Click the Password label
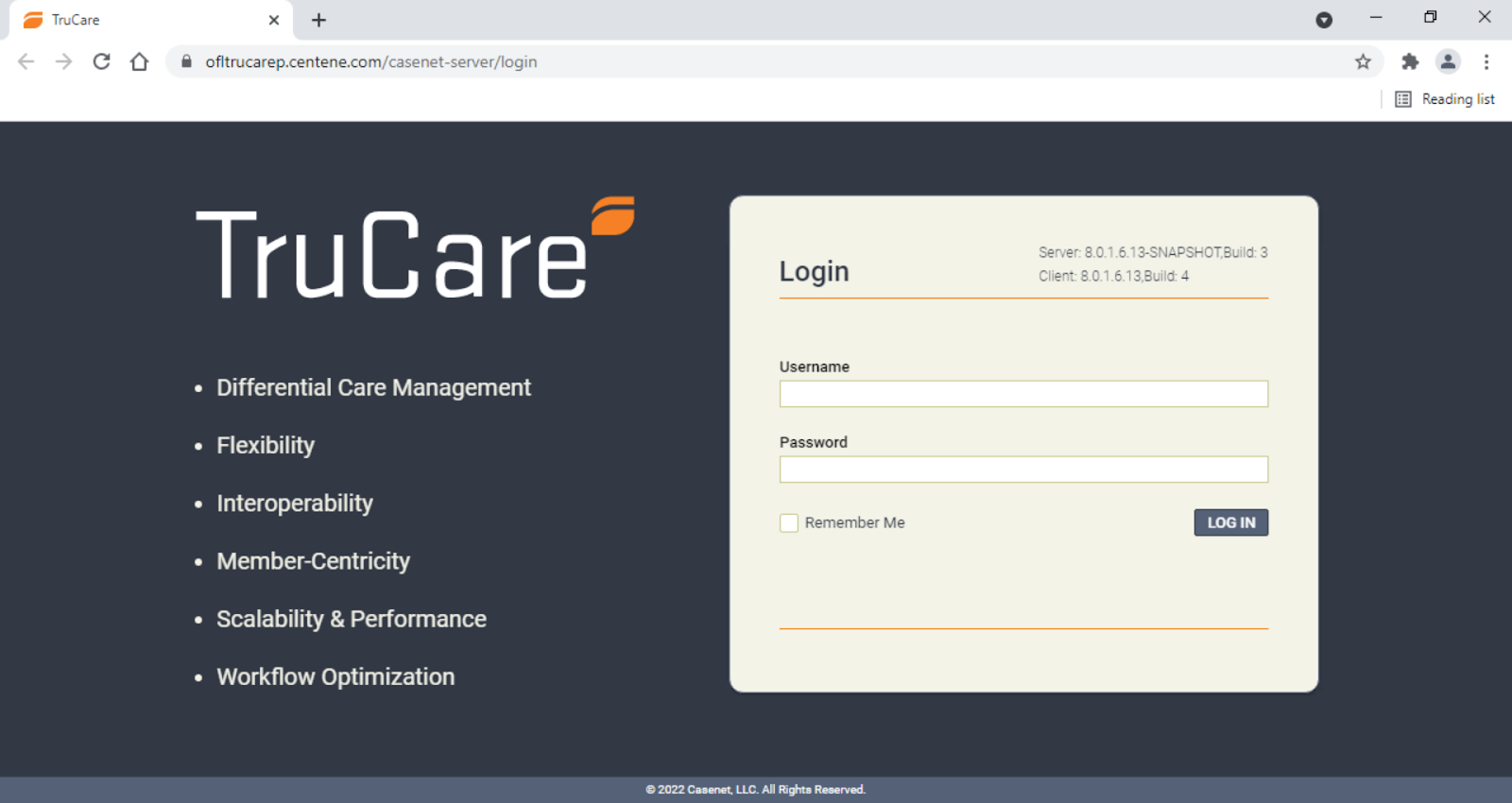The image size is (1512, 803). [x=814, y=442]
